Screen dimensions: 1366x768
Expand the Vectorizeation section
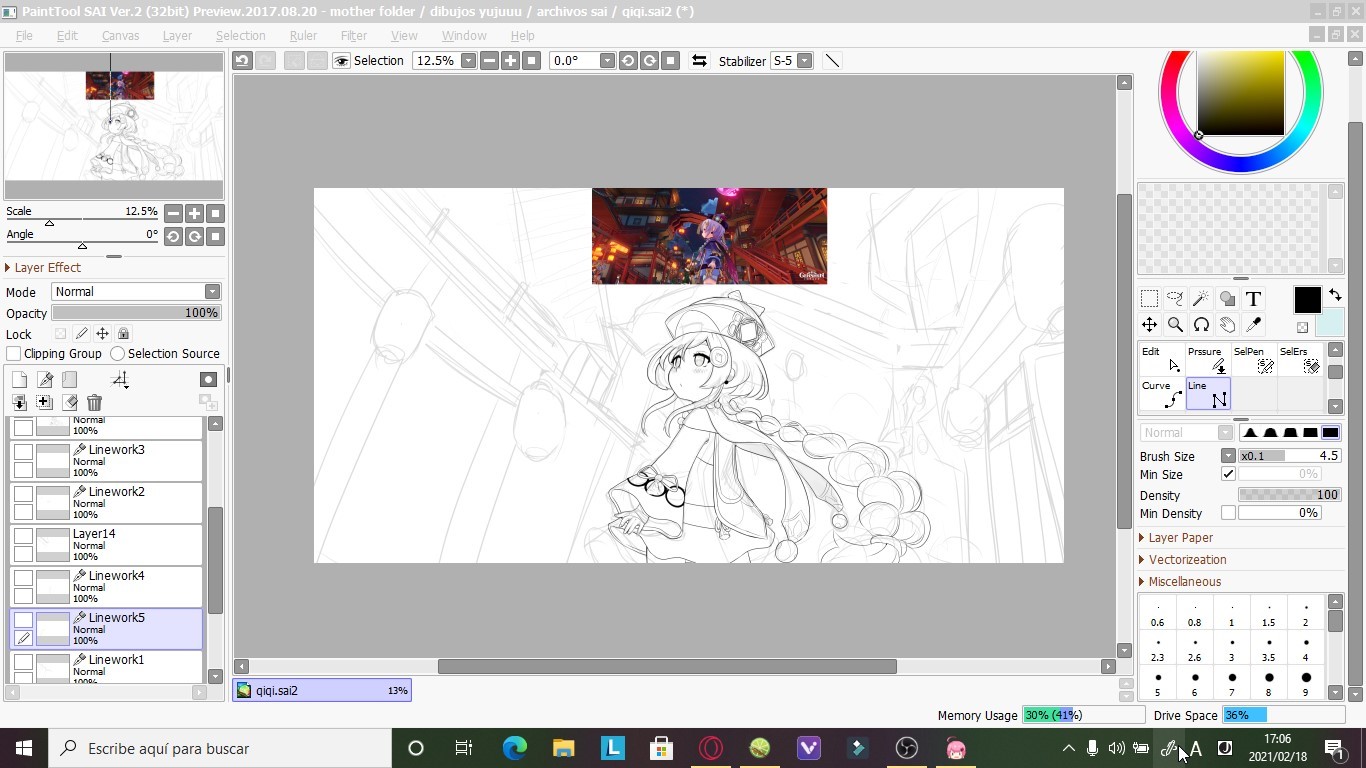(1183, 560)
